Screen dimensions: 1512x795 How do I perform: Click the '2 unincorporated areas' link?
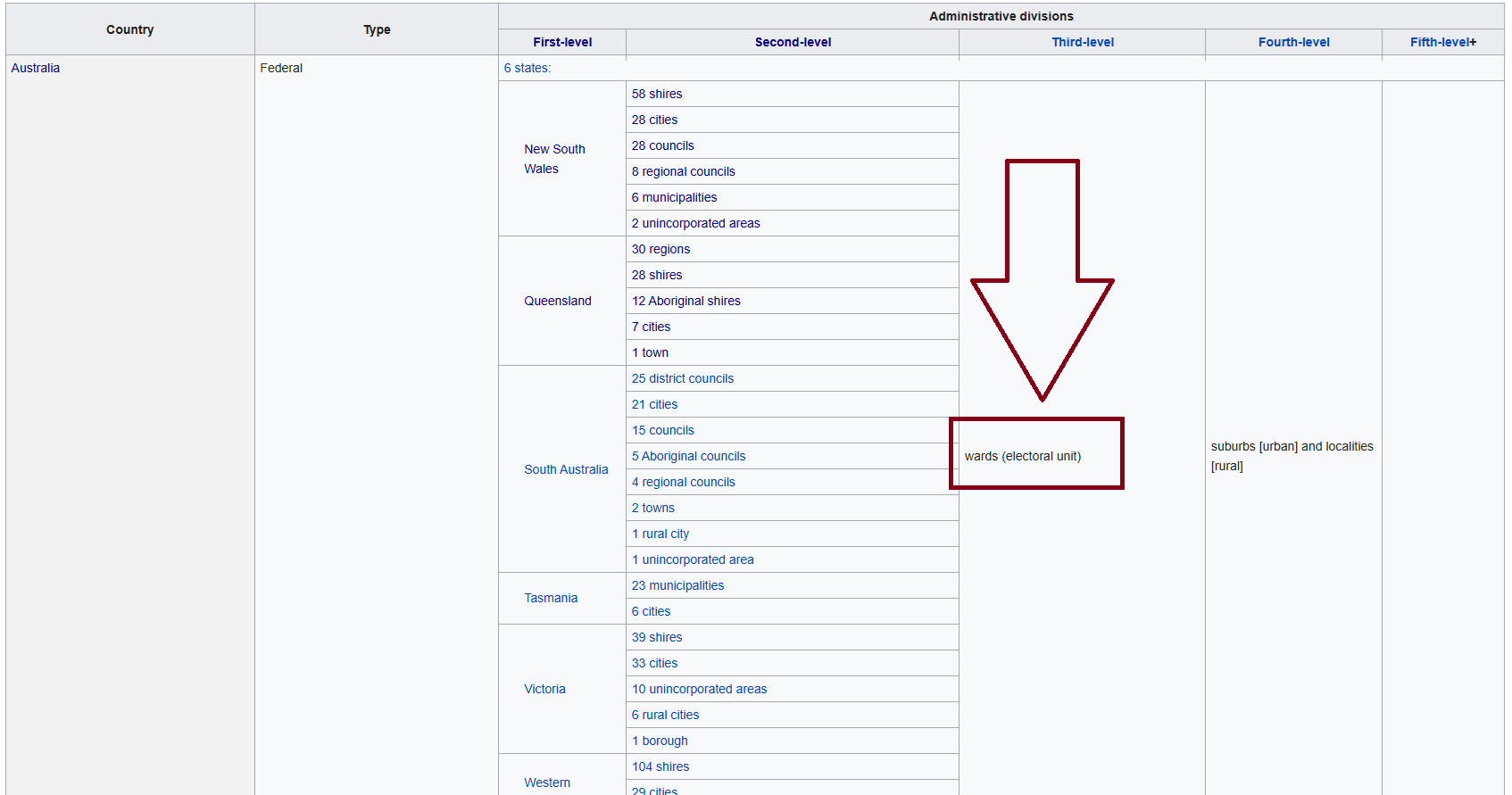coord(696,223)
